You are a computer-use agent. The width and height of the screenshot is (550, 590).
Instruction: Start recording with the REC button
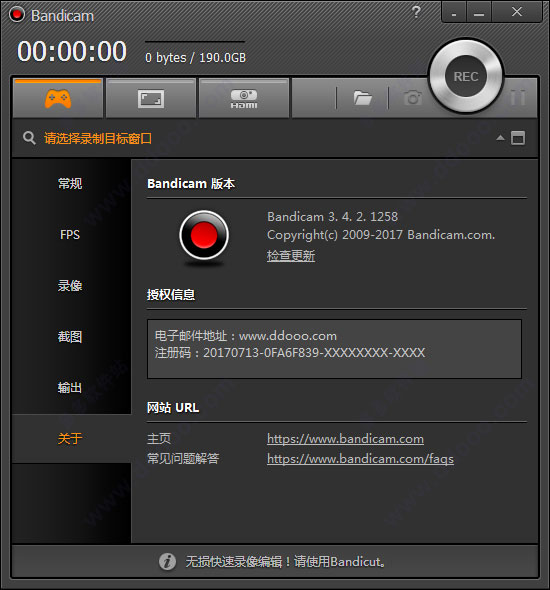[466, 76]
